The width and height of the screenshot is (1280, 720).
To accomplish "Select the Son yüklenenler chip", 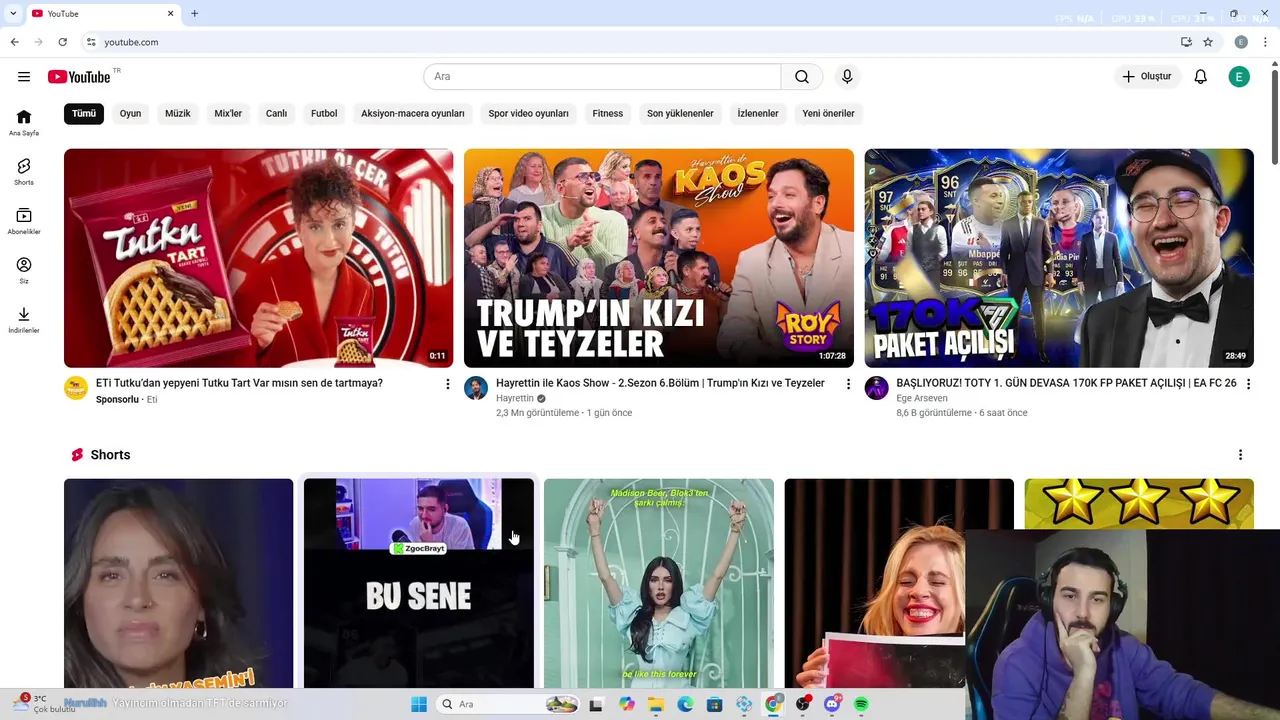I will (x=680, y=114).
